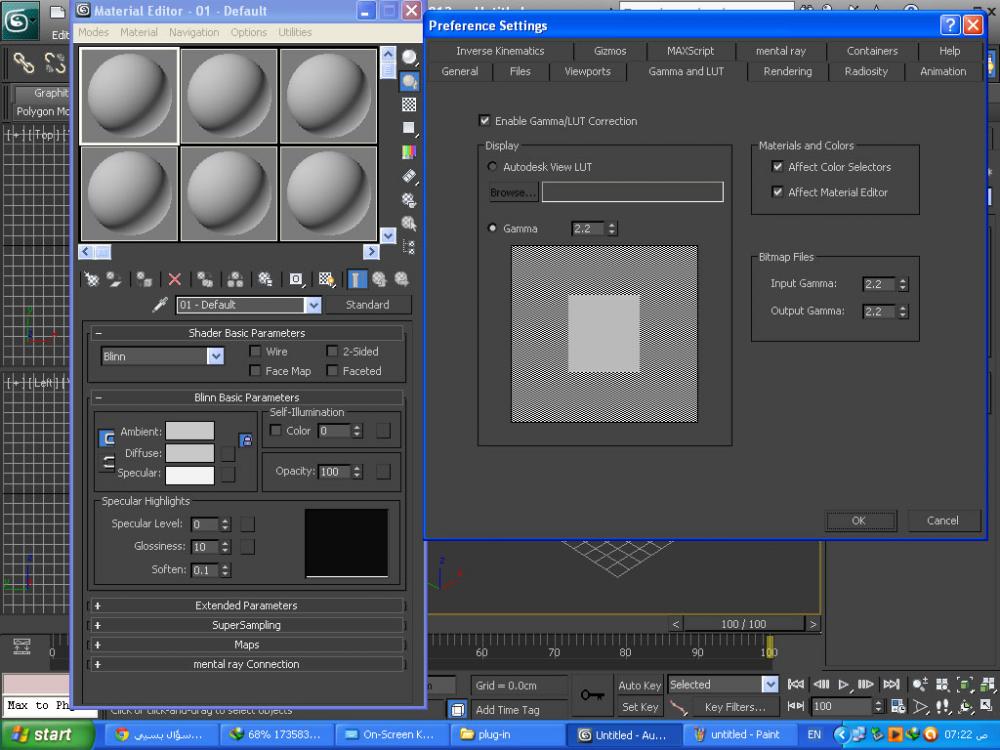Open the 01 - Default material name dropdown
The height and width of the screenshot is (750, 1000).
[x=313, y=305]
